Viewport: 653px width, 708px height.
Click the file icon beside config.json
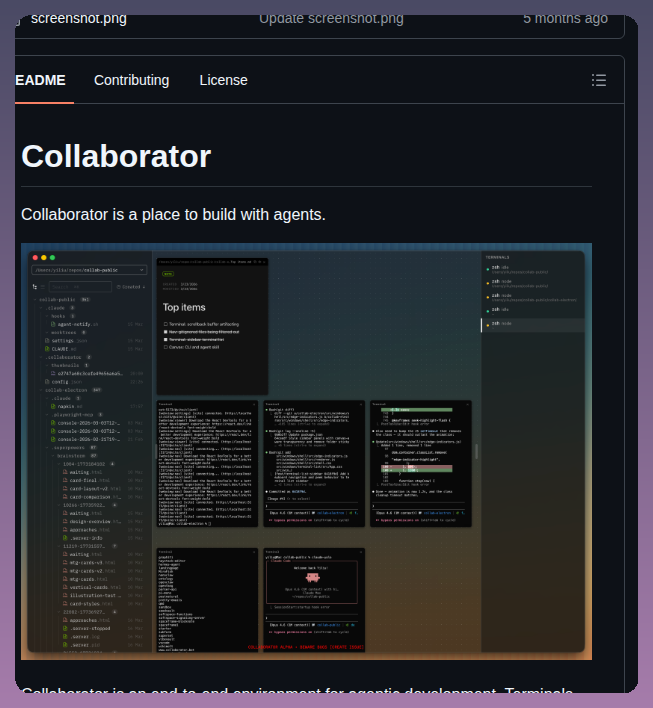click(47, 382)
